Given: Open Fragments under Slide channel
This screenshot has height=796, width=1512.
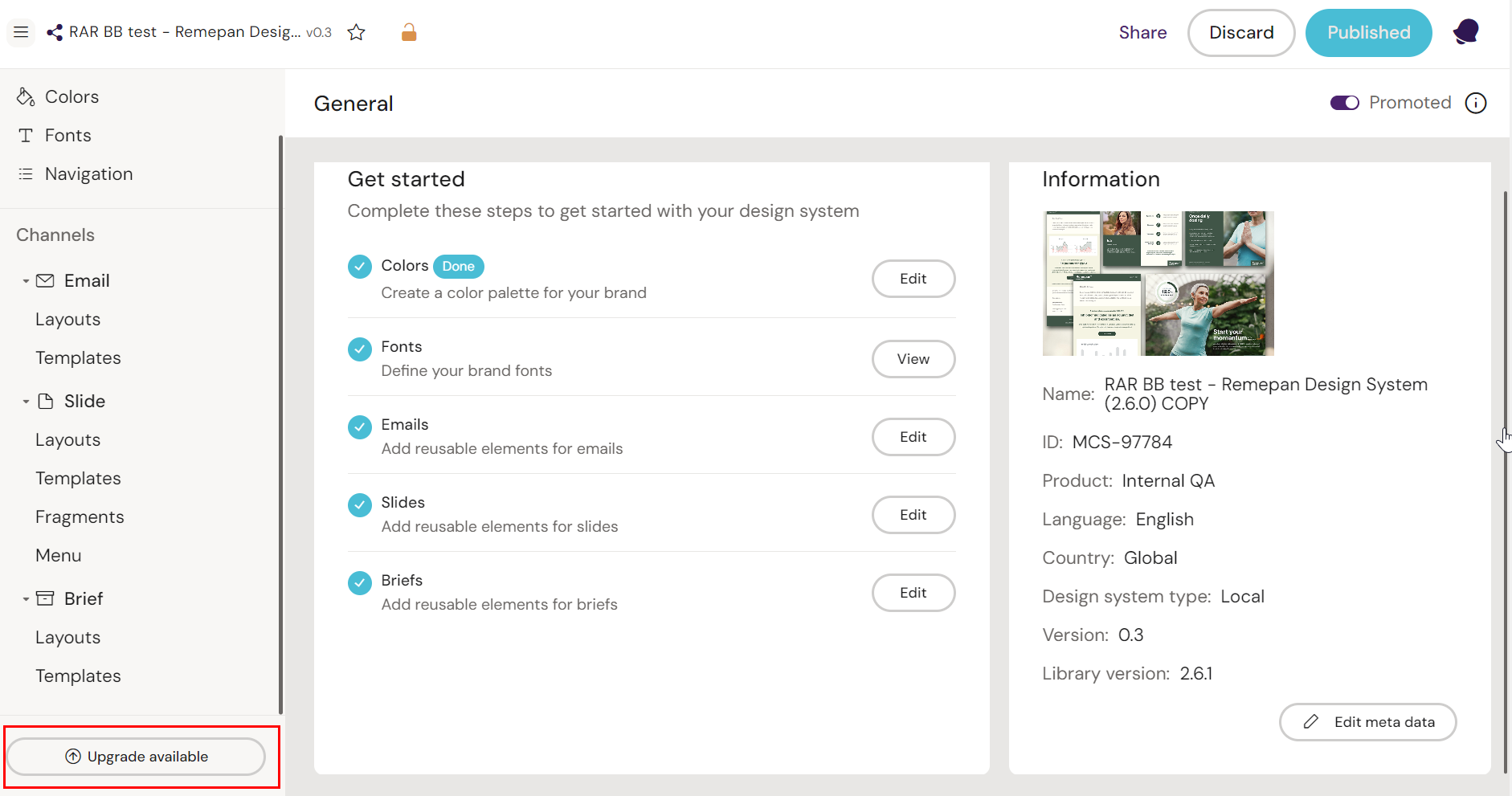Looking at the screenshot, I should (80, 516).
